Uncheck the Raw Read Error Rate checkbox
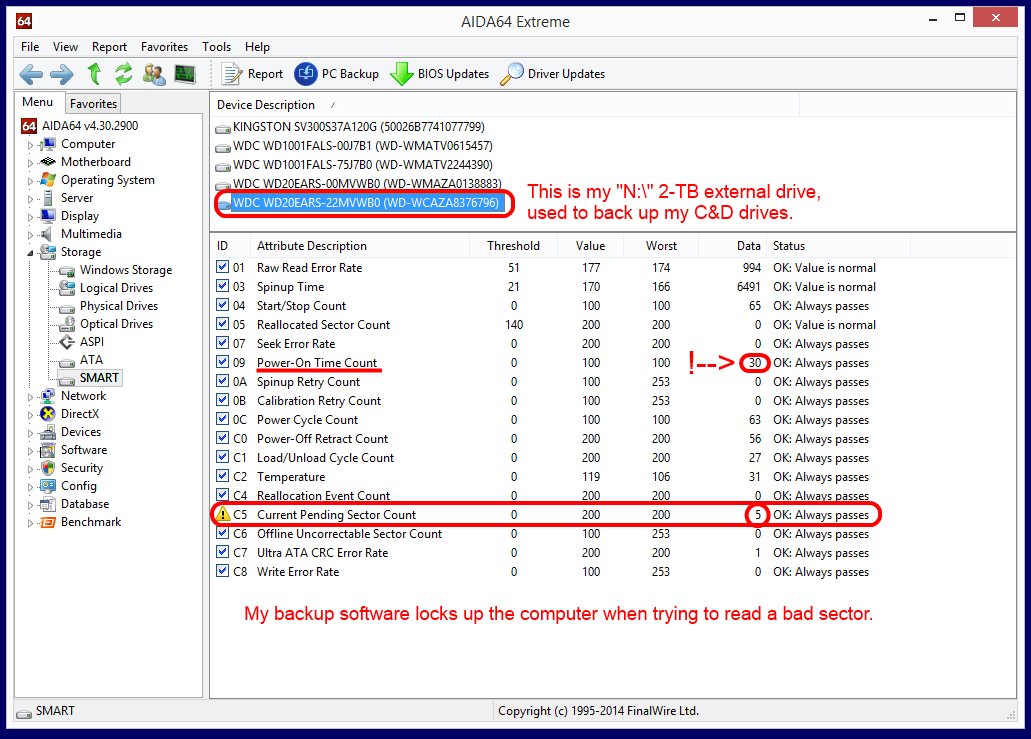 pos(223,267)
